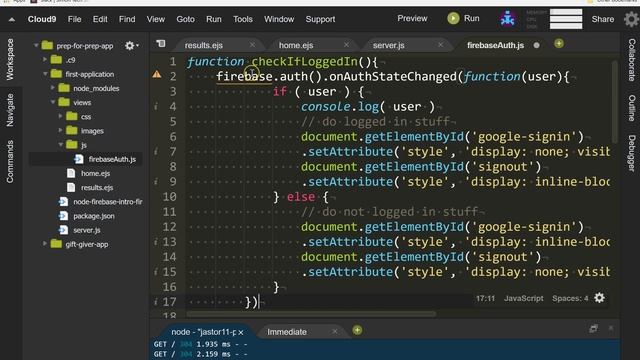Open the Goto menu
Viewport: 640px width, 360px height.
click(185, 19)
